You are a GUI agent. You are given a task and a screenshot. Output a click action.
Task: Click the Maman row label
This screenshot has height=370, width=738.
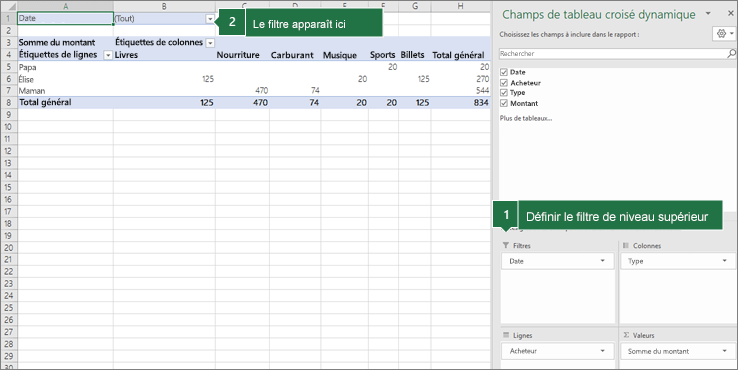[x=32, y=91]
